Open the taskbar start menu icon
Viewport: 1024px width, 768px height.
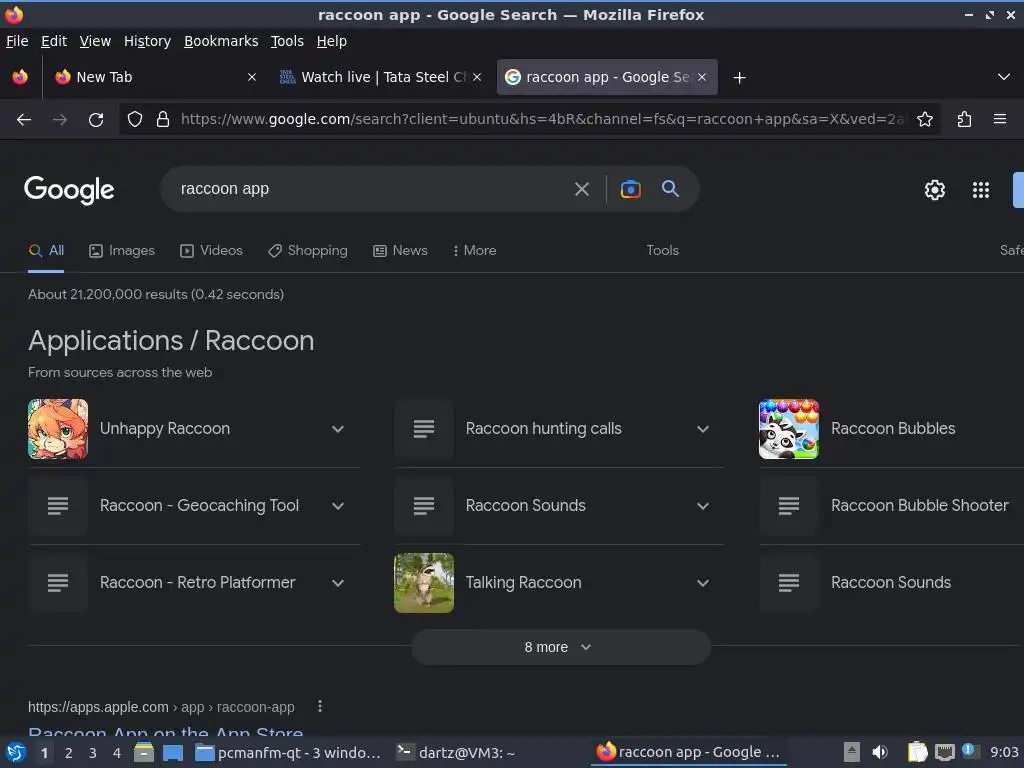click(16, 752)
